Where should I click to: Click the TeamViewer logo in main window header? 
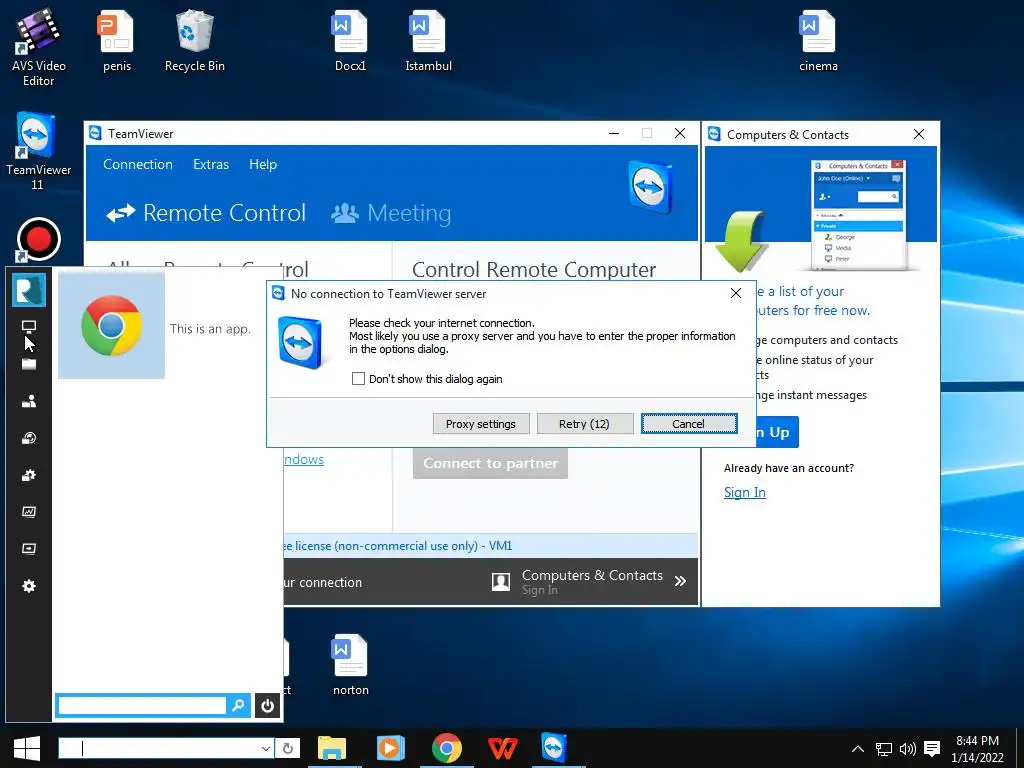coord(650,187)
